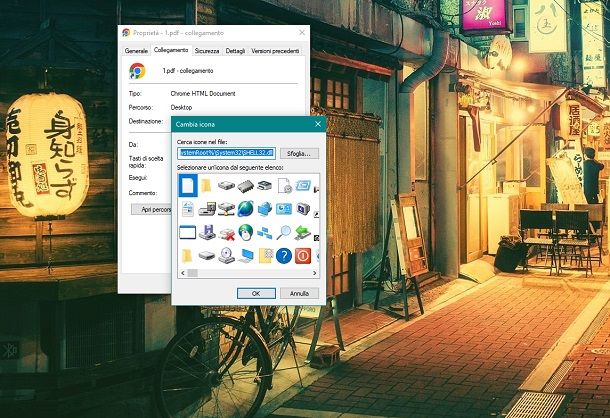The width and height of the screenshot is (610, 418).
Task: Choose the Internet Explorer globe icon
Action: (245, 209)
